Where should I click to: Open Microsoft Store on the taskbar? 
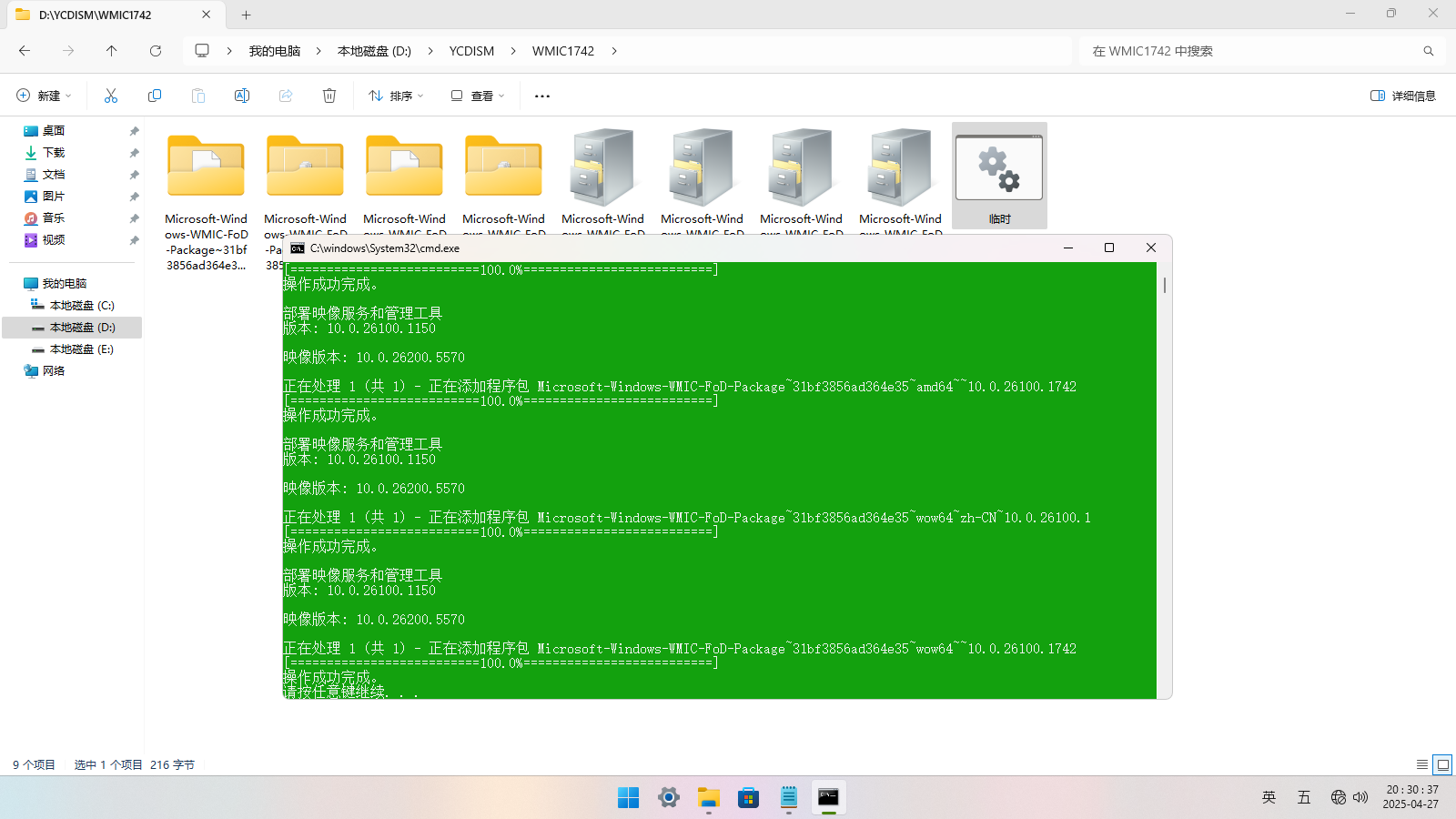(x=749, y=798)
